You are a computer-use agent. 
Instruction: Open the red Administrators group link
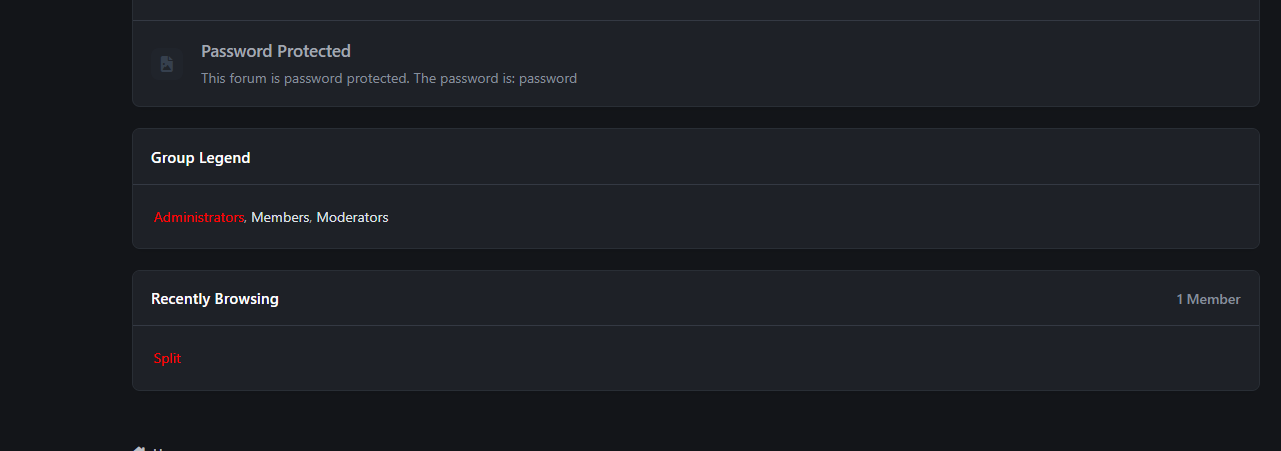199,217
